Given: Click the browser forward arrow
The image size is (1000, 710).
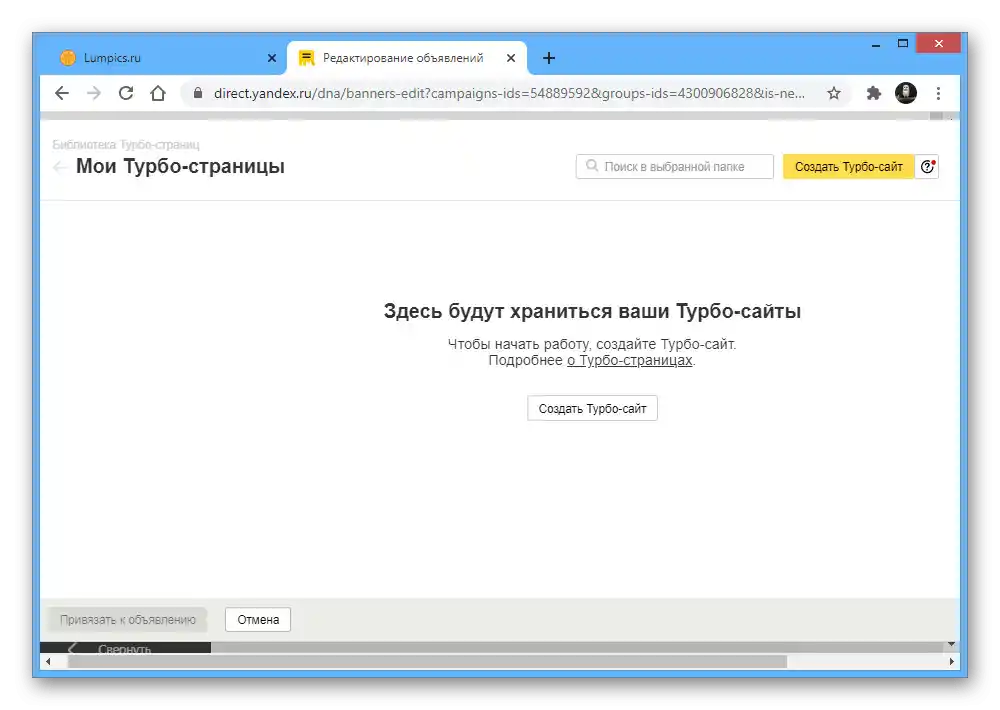Looking at the screenshot, I should [x=94, y=93].
